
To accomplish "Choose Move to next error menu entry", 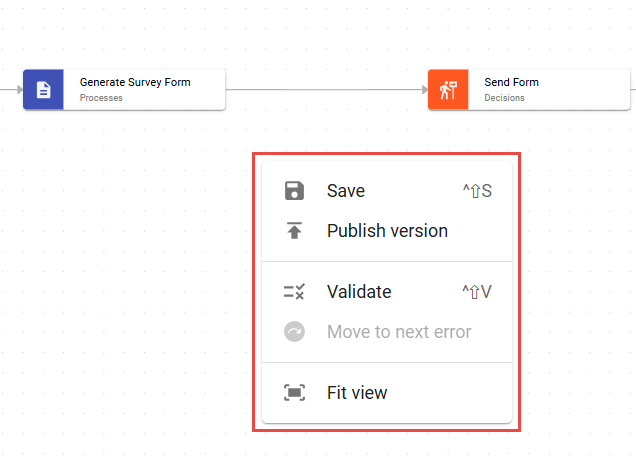I will 399,332.
